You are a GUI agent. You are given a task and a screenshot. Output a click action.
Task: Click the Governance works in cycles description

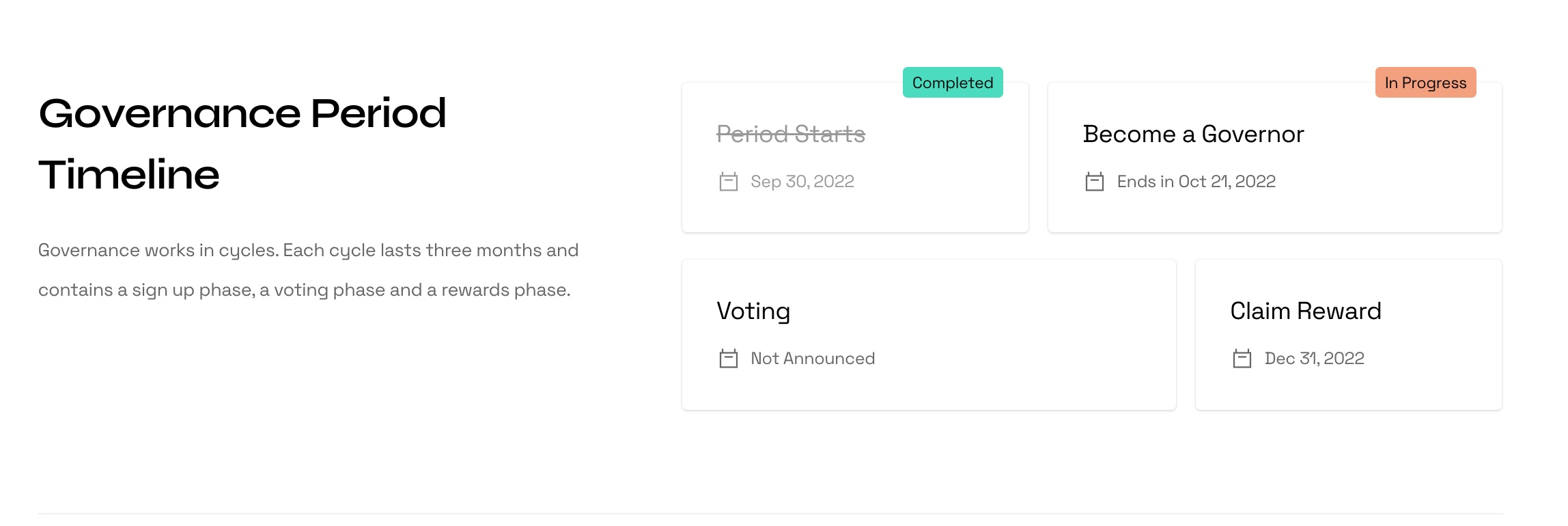click(x=308, y=270)
